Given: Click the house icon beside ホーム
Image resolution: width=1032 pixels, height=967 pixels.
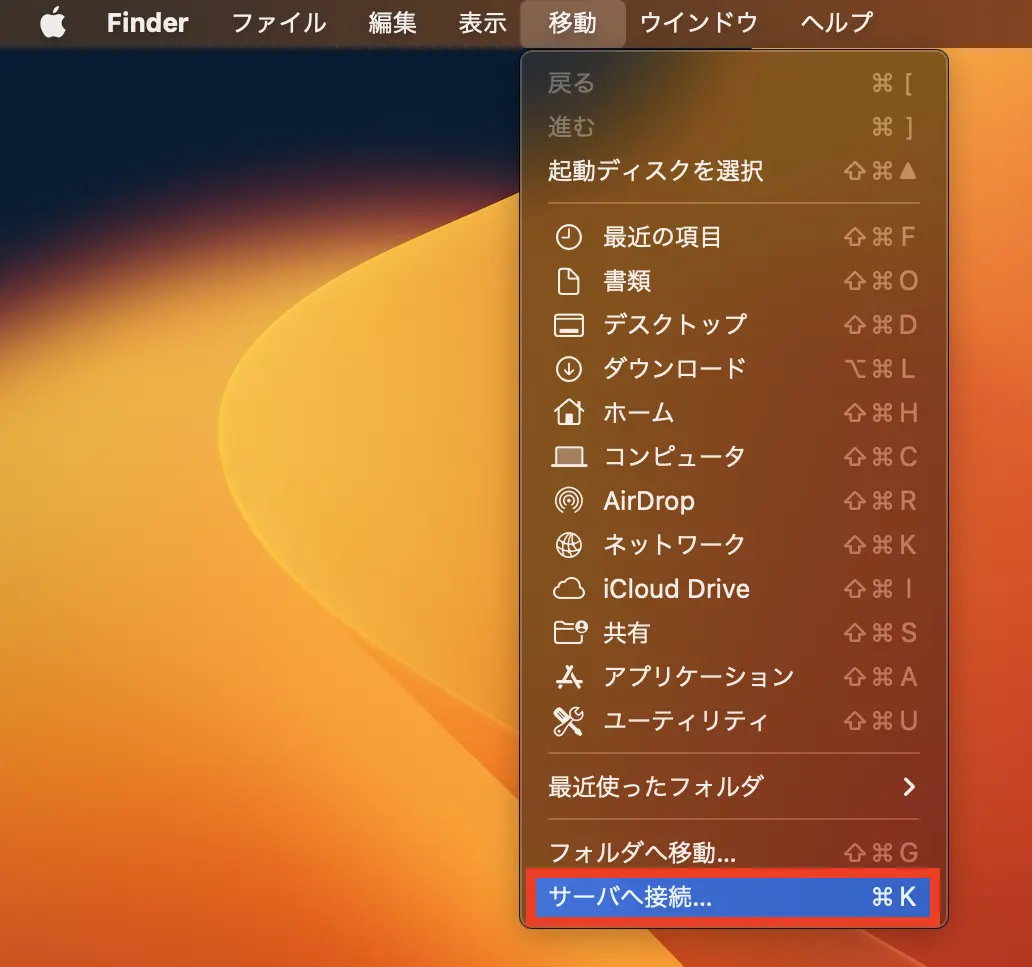Looking at the screenshot, I should tap(569, 413).
